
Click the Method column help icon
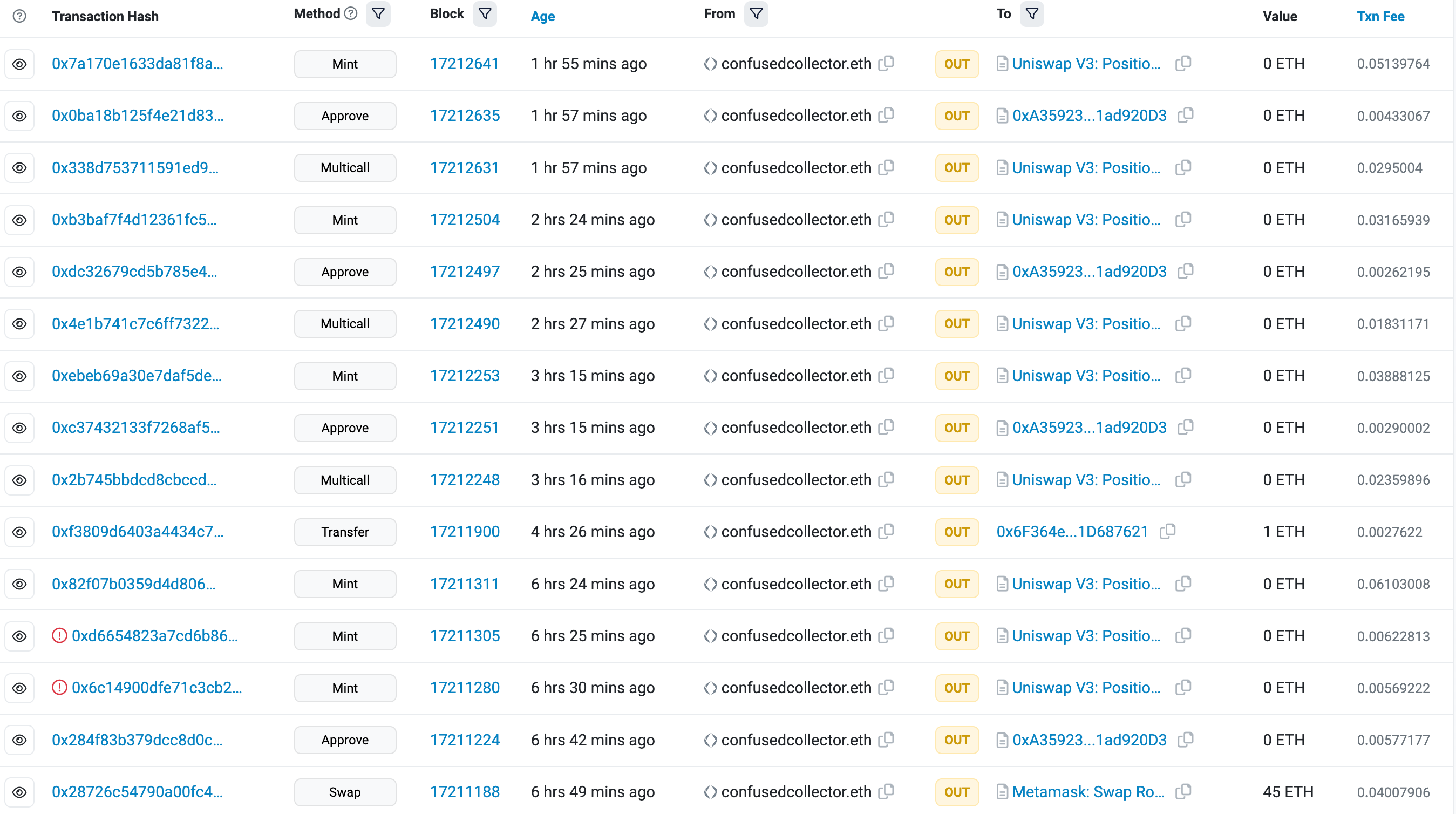pyautogui.click(x=350, y=13)
